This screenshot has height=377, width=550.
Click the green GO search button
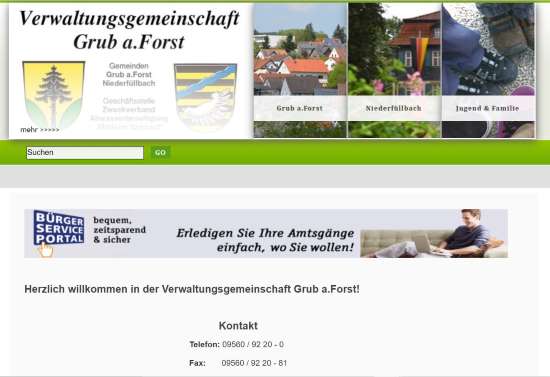tap(160, 153)
